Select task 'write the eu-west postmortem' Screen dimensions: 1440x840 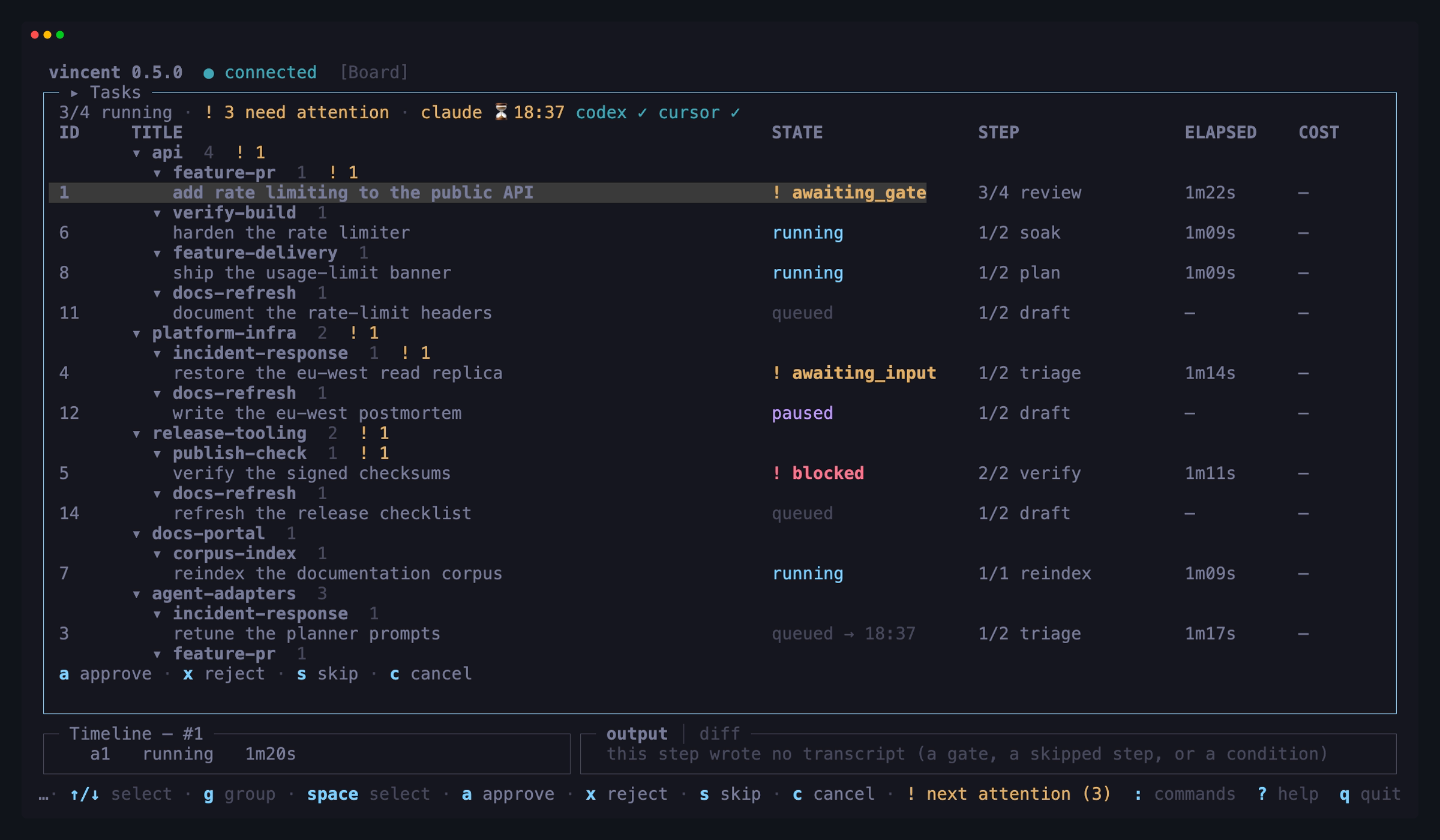[317, 413]
